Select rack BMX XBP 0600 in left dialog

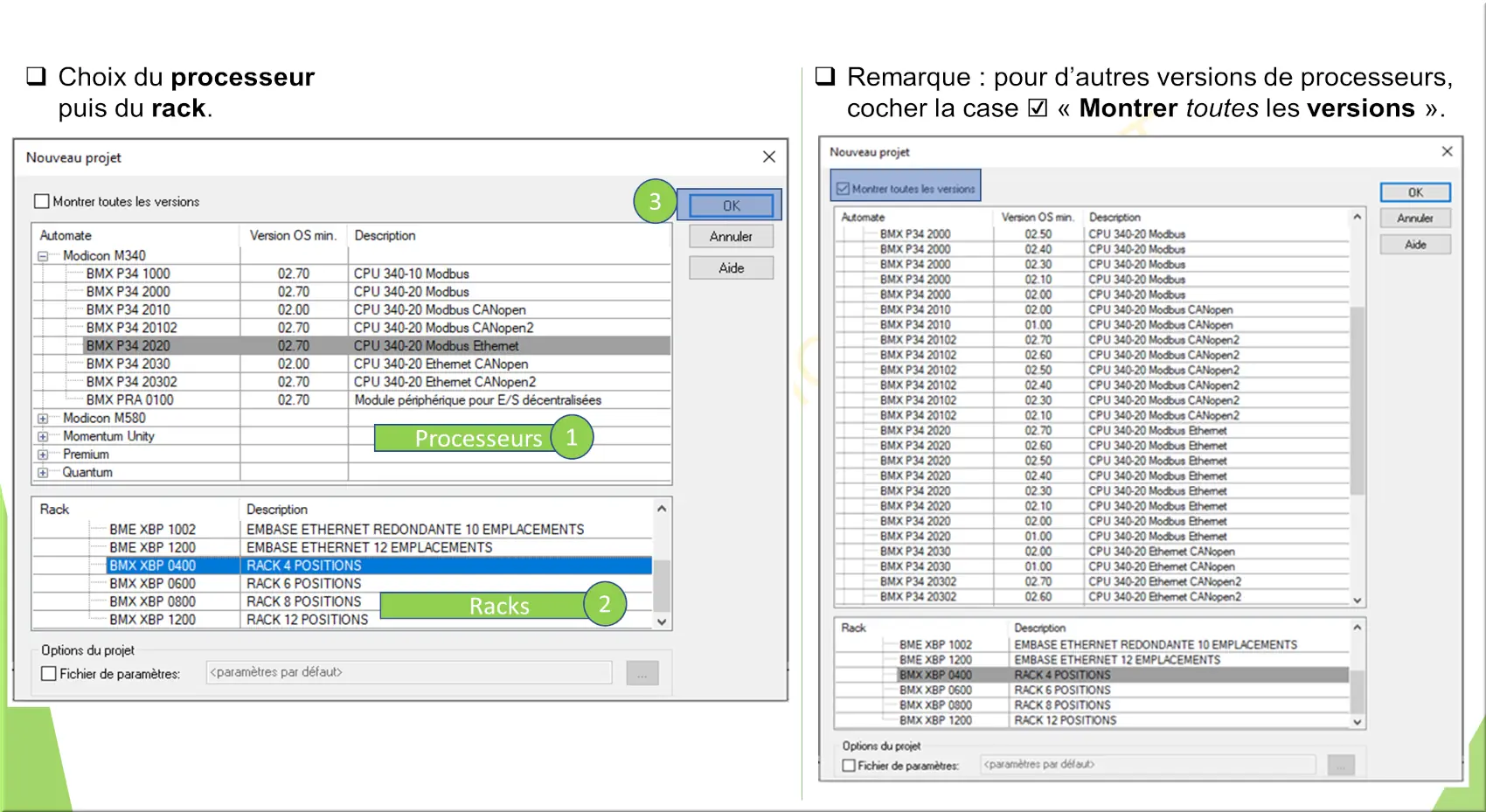click(152, 583)
